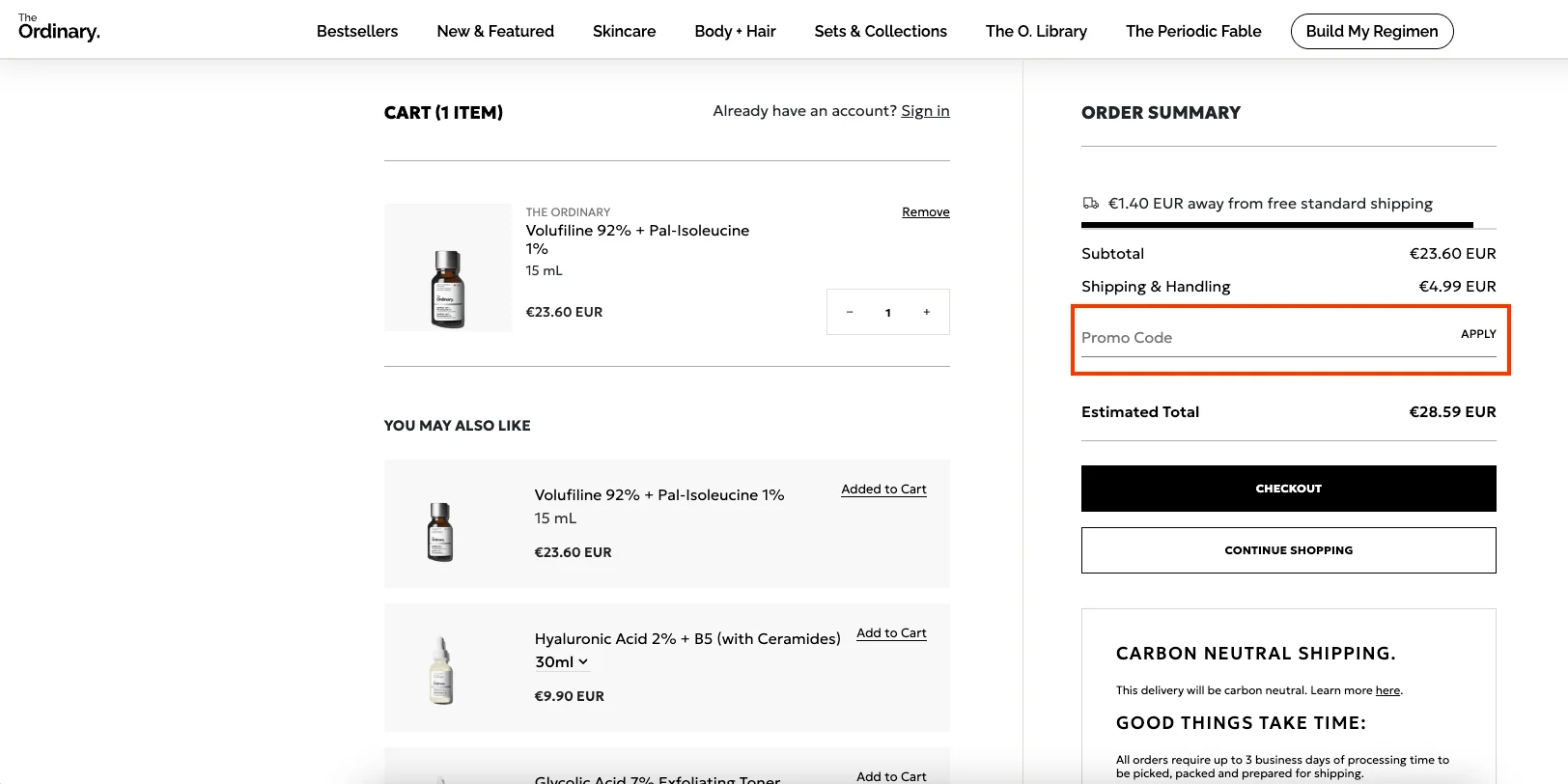Follow the Sign in link
The width and height of the screenshot is (1568, 784).
pyautogui.click(x=925, y=111)
